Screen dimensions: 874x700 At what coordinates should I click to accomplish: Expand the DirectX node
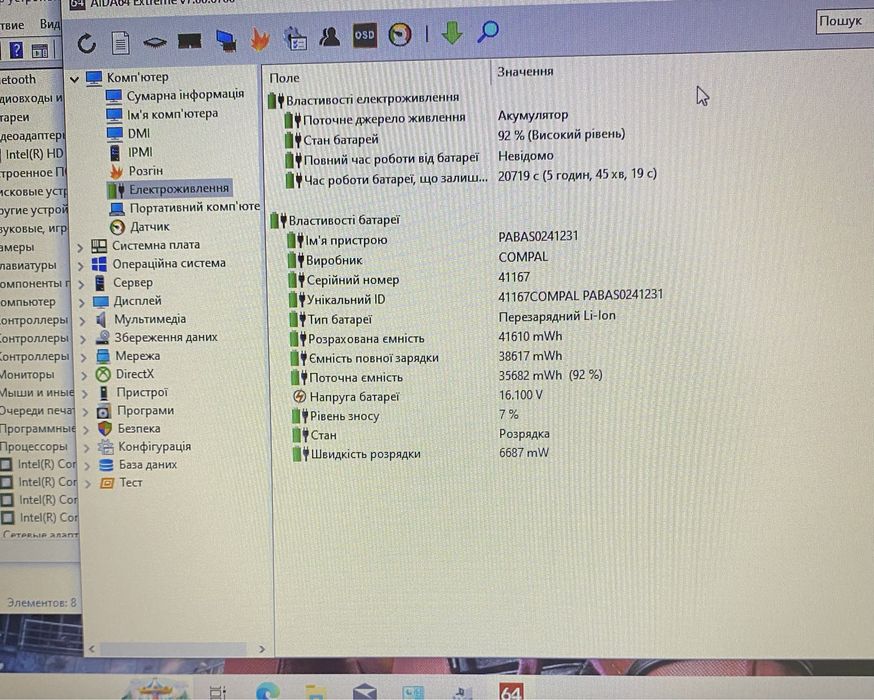tap(84, 376)
